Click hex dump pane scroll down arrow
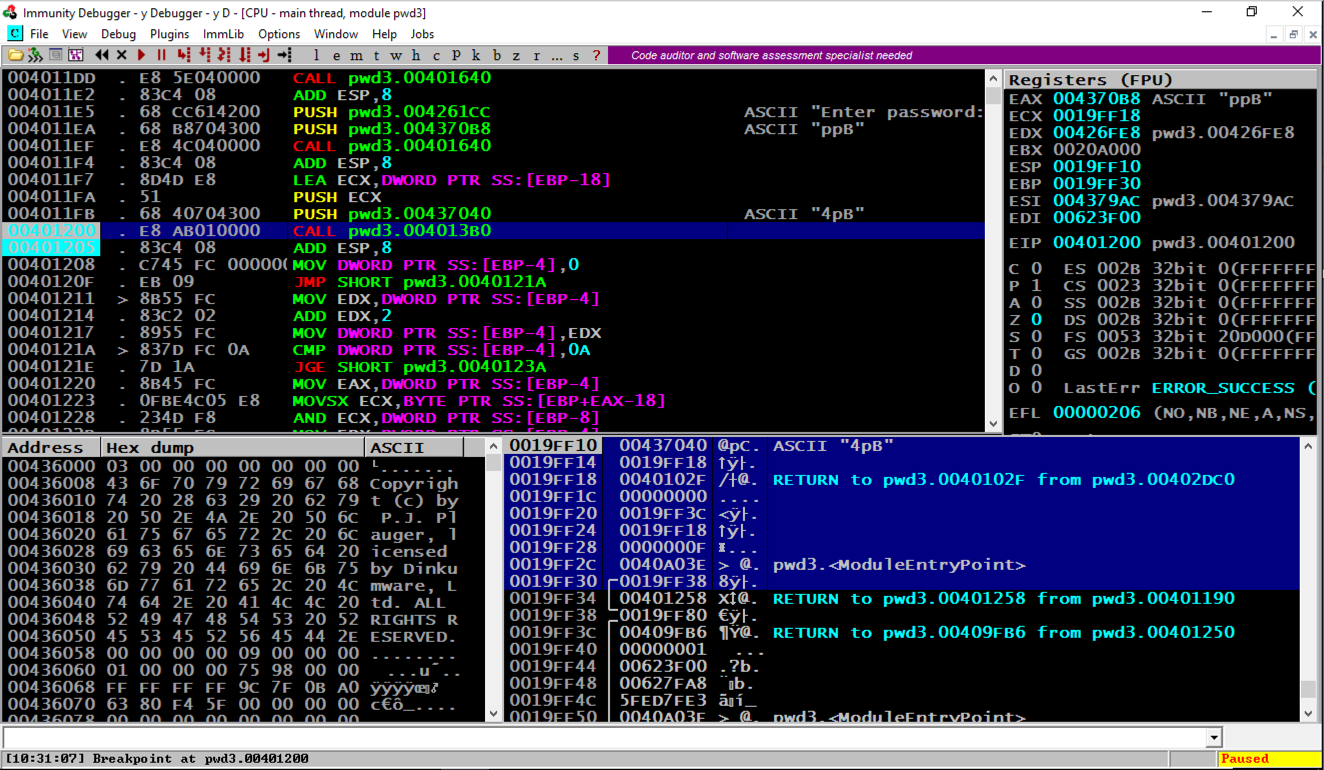Viewport: 1324px width, 770px height. 493,713
